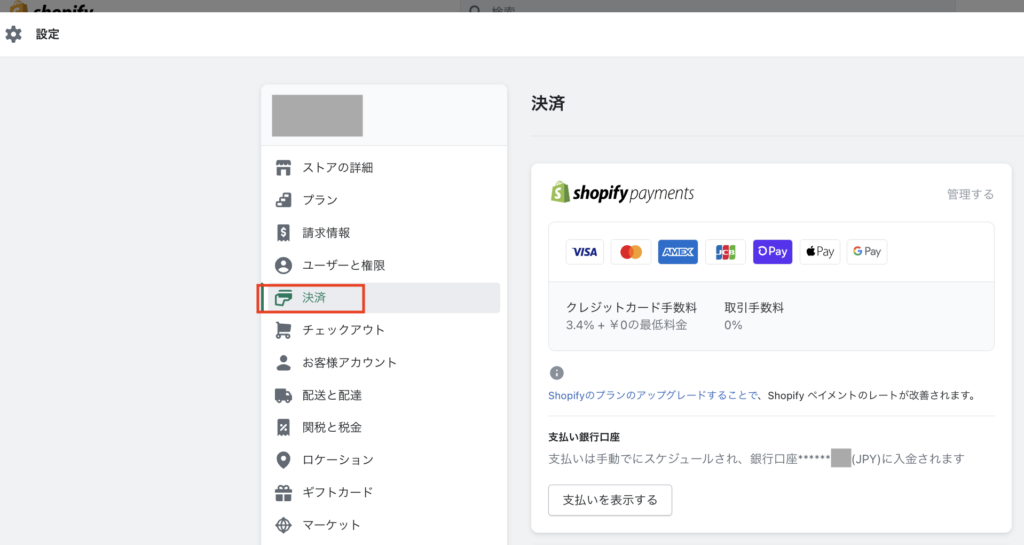The height and width of the screenshot is (545, 1024).
Task: Follow the Shopifyのプランのアップグレード link
Action: click(652, 396)
